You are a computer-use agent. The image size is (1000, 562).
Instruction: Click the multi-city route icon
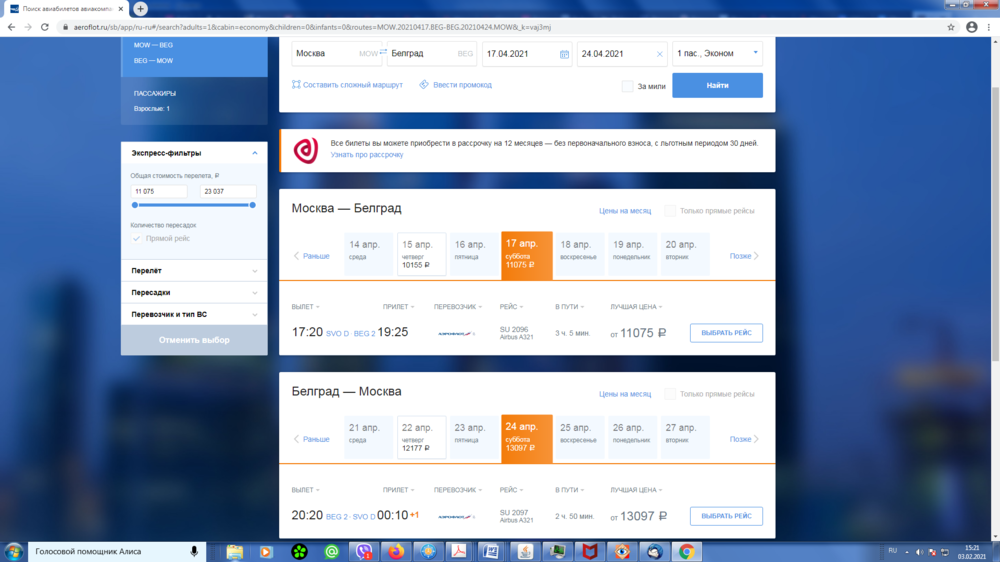point(296,85)
